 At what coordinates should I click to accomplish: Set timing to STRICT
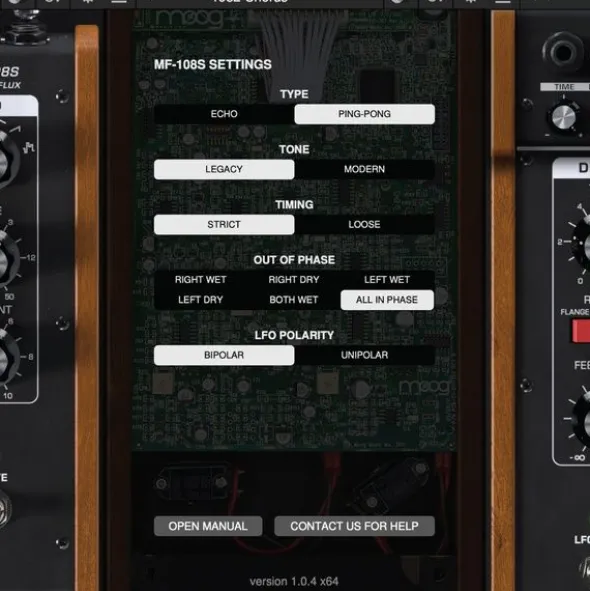(x=224, y=225)
